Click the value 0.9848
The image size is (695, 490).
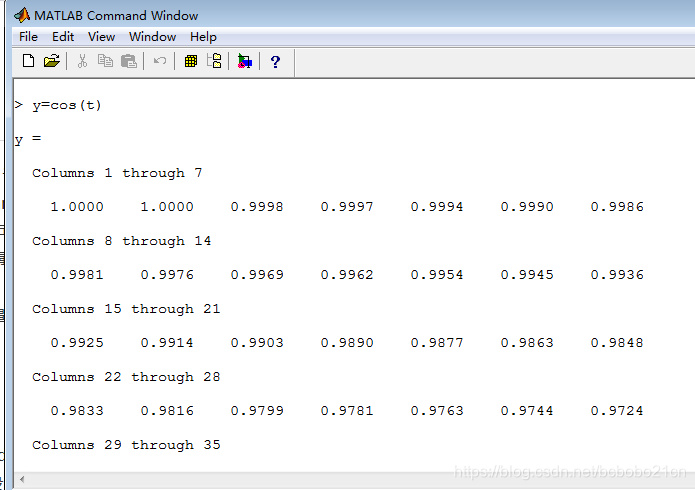[617, 343]
